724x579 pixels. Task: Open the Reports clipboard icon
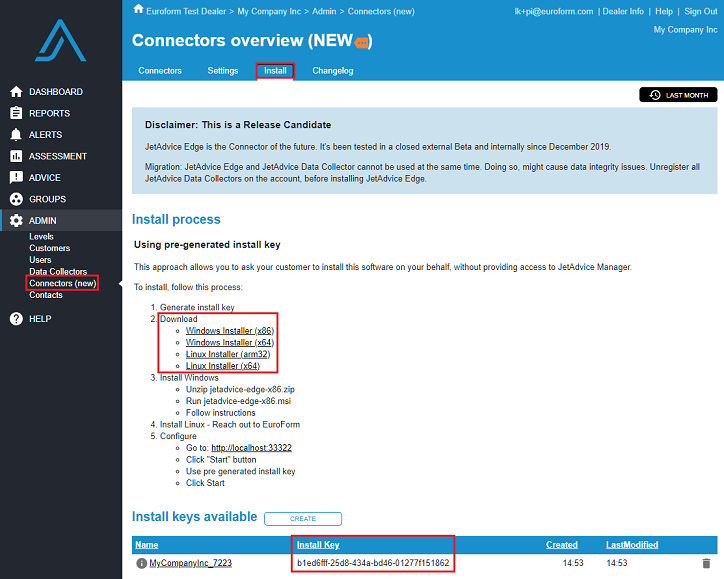tap(16, 113)
